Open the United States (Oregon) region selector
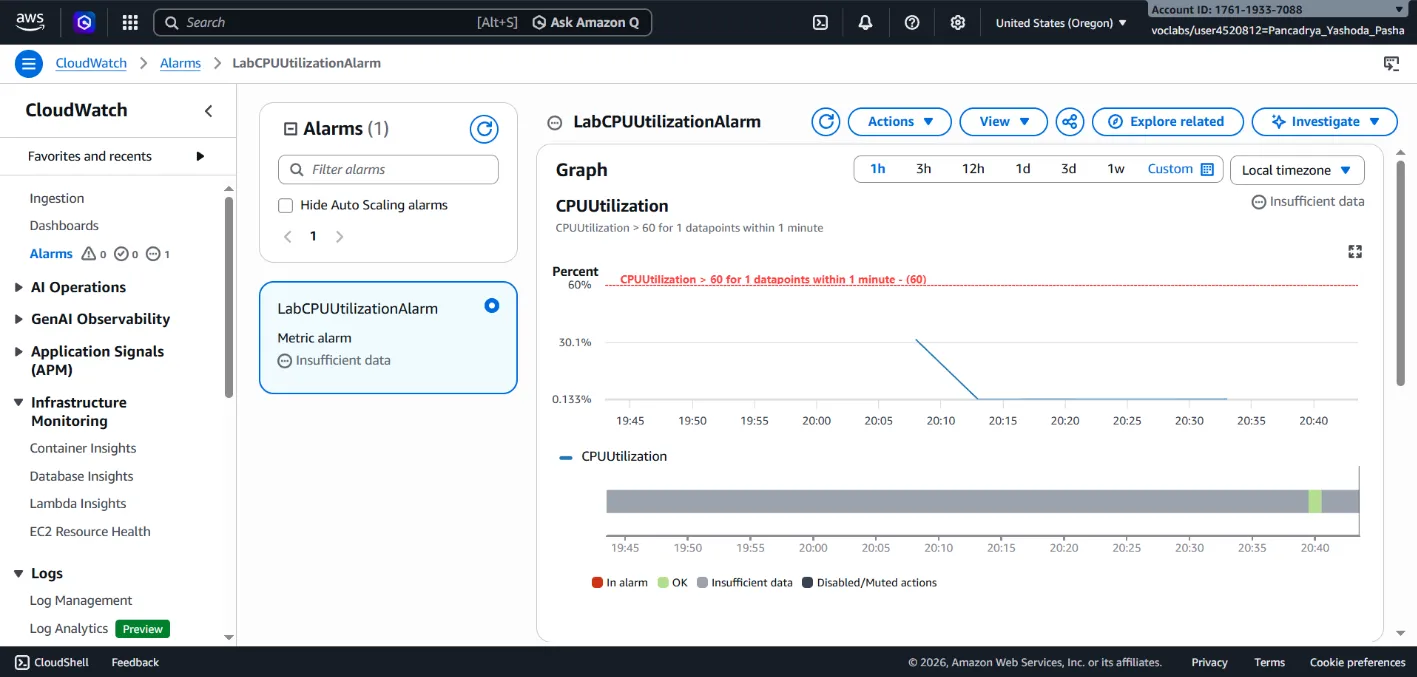 pyautogui.click(x=1061, y=22)
